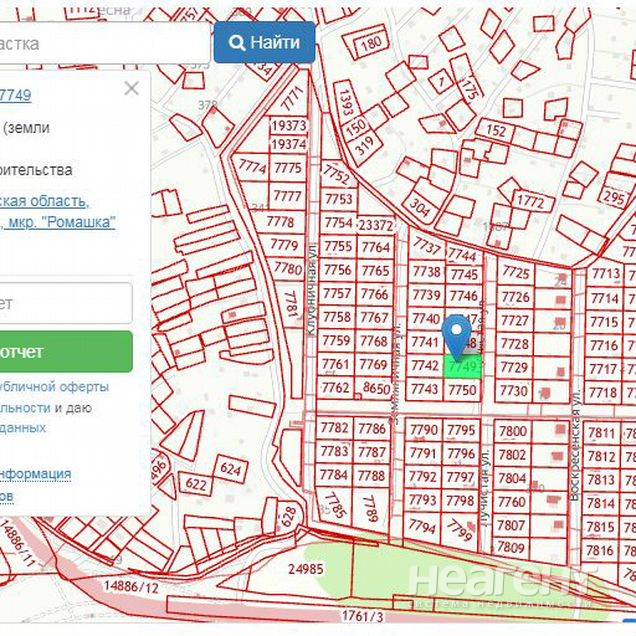Select parcel 19373 on the map
The width and height of the screenshot is (636, 636).
(x=288, y=126)
